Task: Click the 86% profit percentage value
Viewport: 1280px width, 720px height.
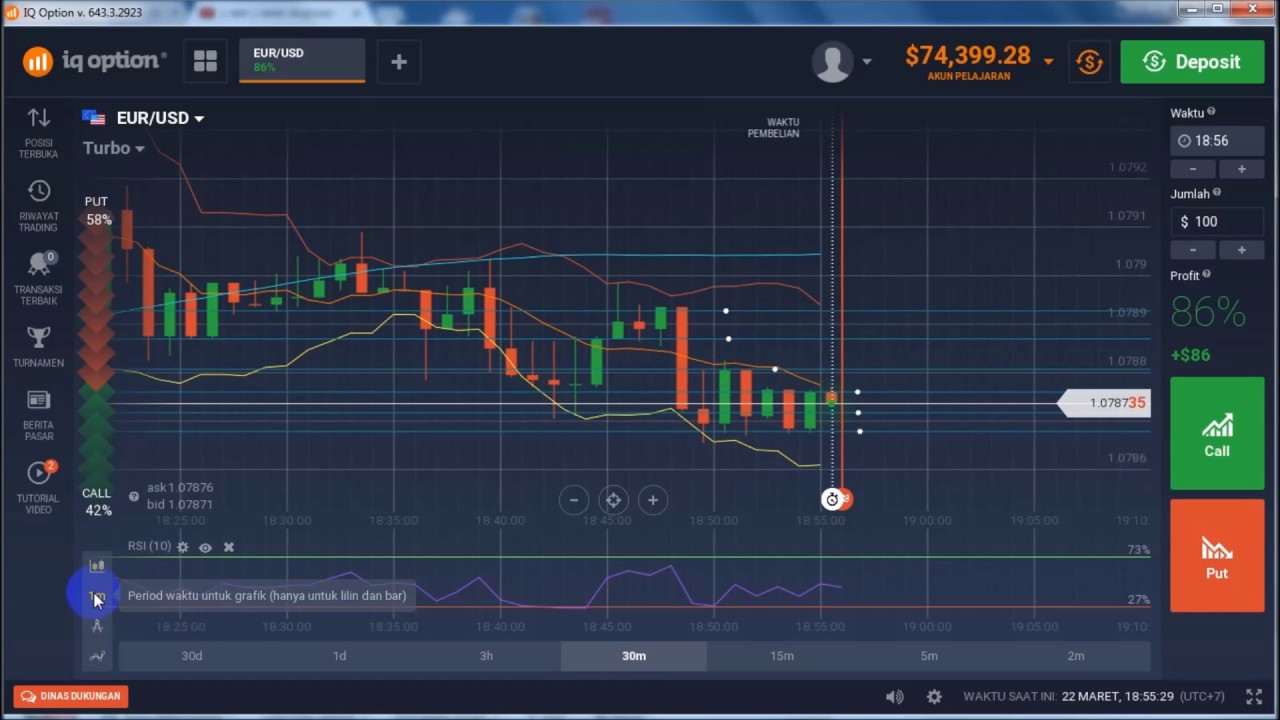Action: pos(1208,313)
